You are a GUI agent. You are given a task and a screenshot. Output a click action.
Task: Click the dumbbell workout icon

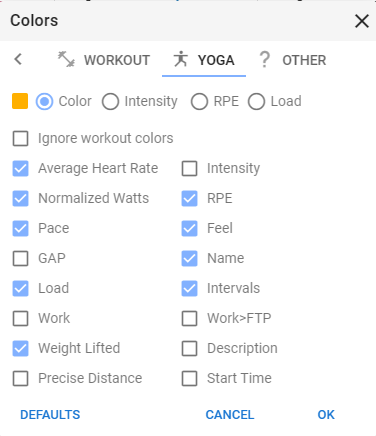click(x=66, y=59)
